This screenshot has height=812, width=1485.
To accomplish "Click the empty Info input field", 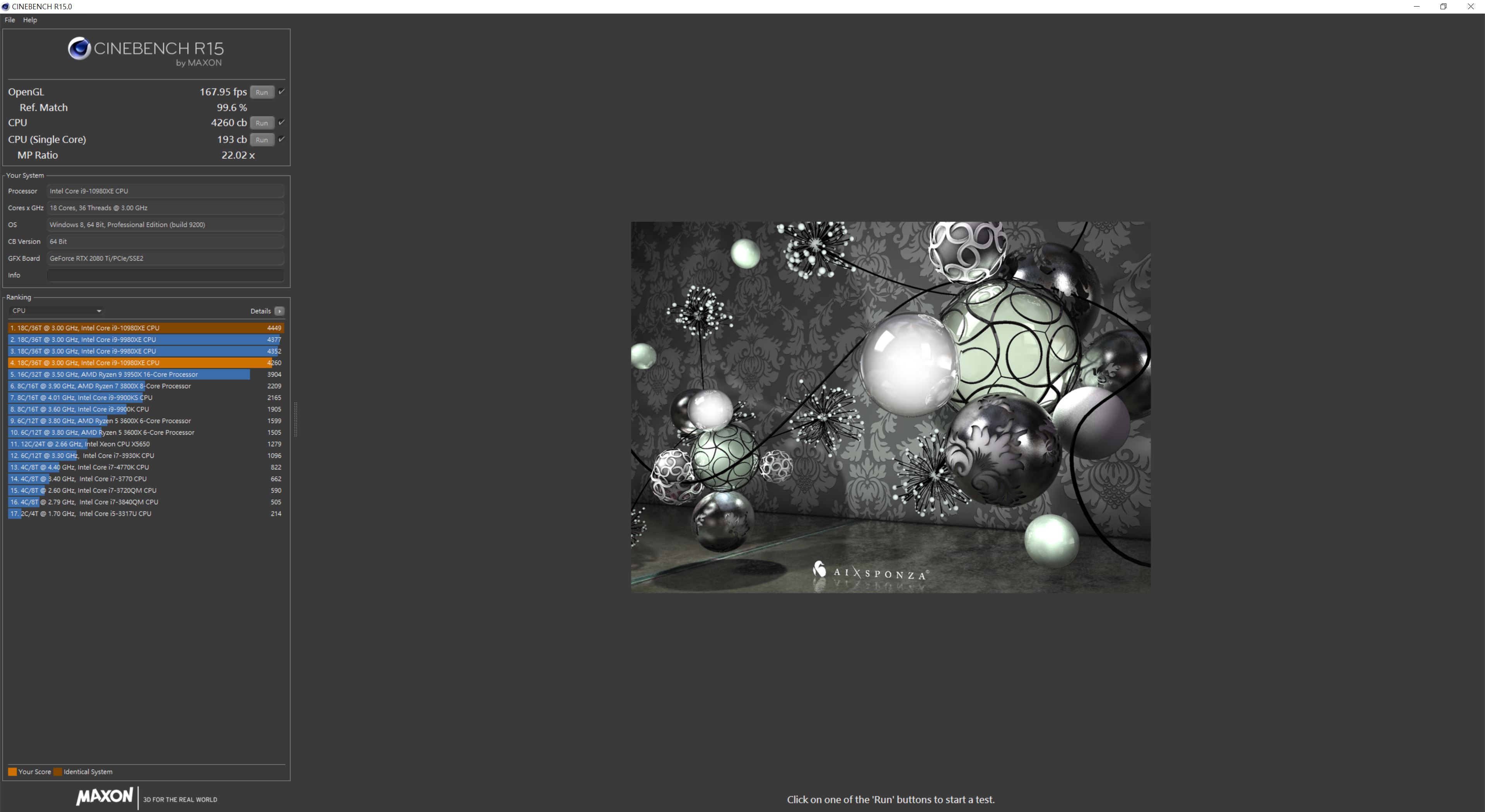I will (165, 275).
